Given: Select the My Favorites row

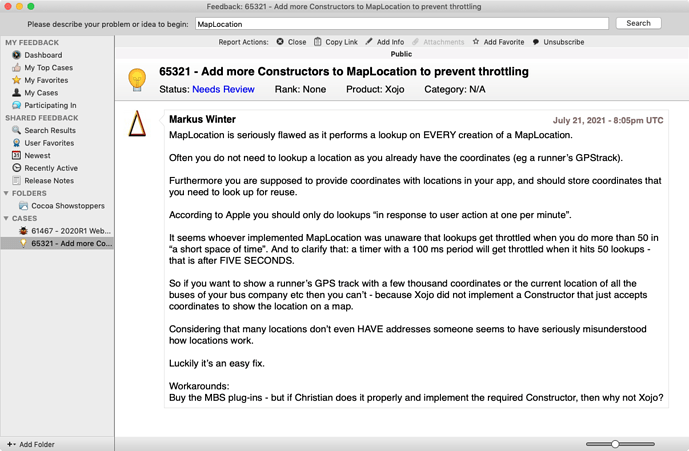Looking at the screenshot, I should [57, 80].
